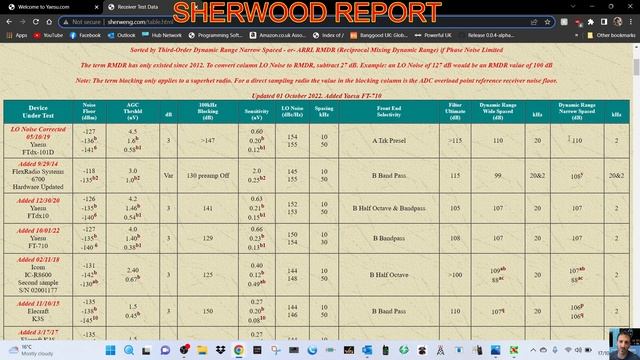Bookmark this page with the star icon
The image size is (640, 360).
[547, 22]
